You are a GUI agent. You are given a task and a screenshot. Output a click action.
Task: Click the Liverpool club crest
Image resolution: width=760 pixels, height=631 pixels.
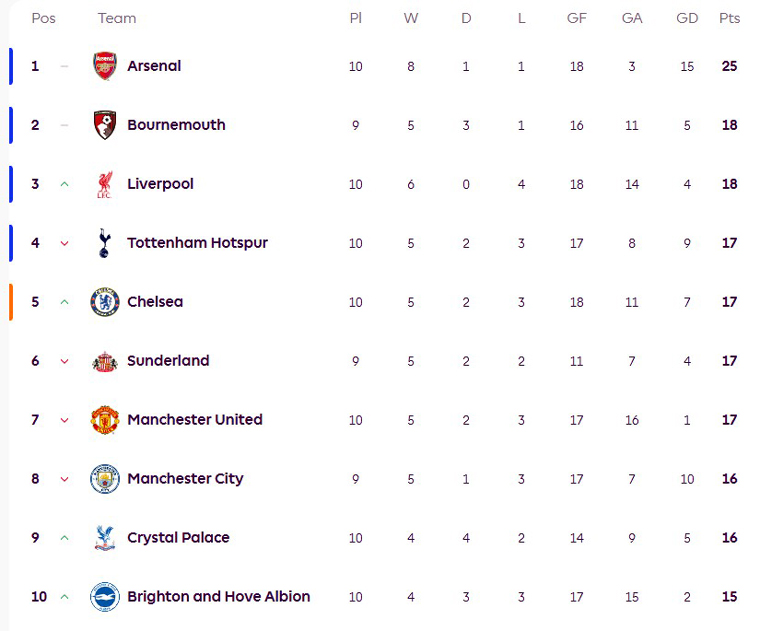[x=105, y=184]
